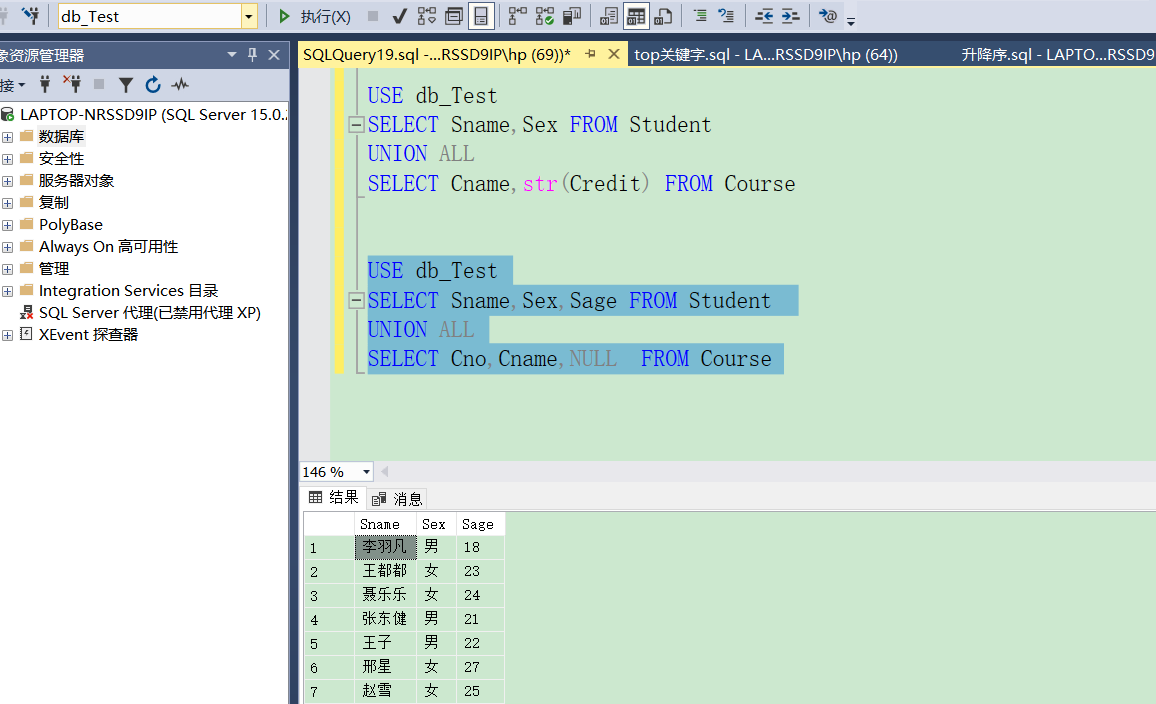Viewport: 1156px width, 704px height.
Task: Comment out the selected lines
Action: coord(700,16)
